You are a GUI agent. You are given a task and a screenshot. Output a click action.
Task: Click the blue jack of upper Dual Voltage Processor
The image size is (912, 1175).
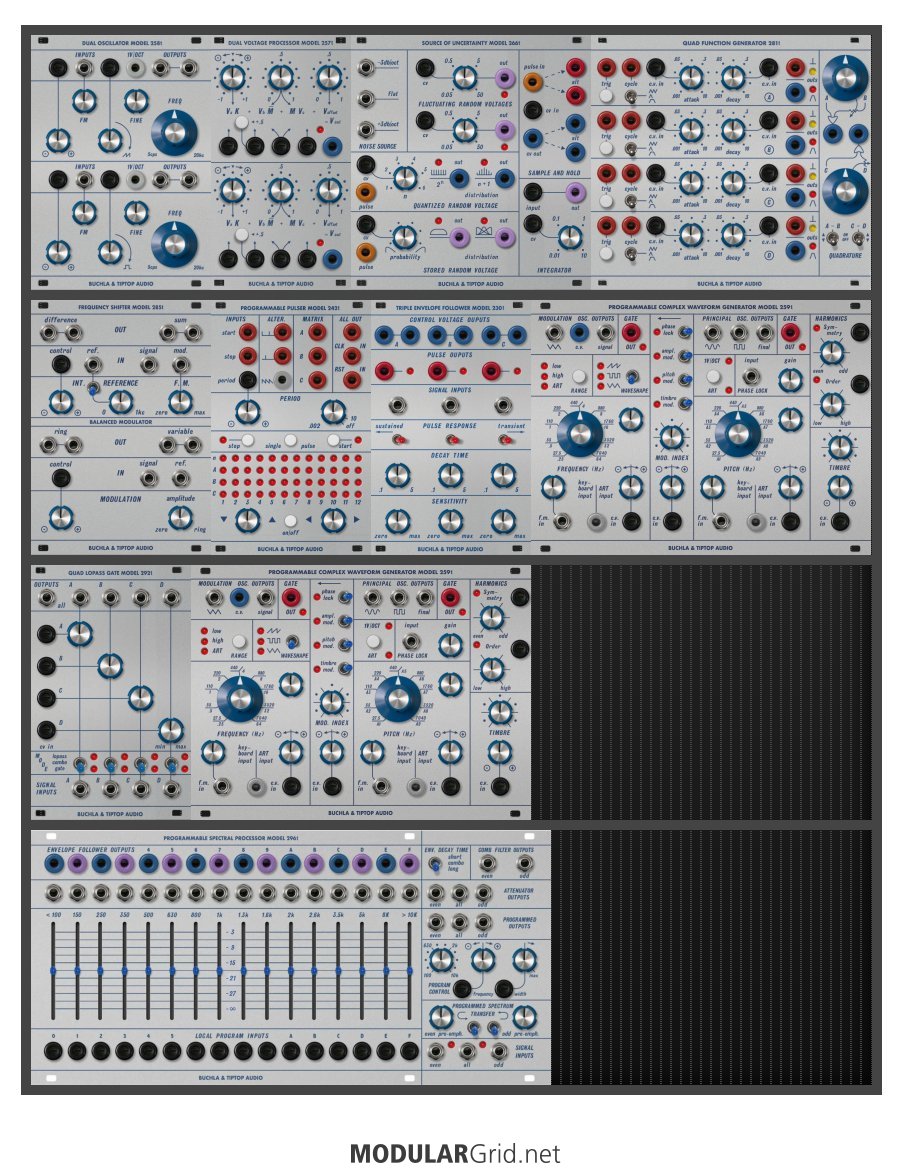[331, 145]
